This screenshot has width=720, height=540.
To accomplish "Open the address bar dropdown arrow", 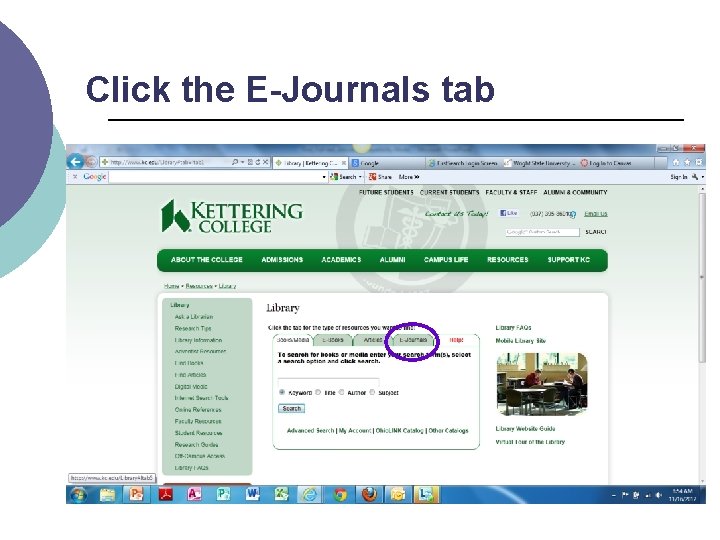I will click(x=242, y=162).
